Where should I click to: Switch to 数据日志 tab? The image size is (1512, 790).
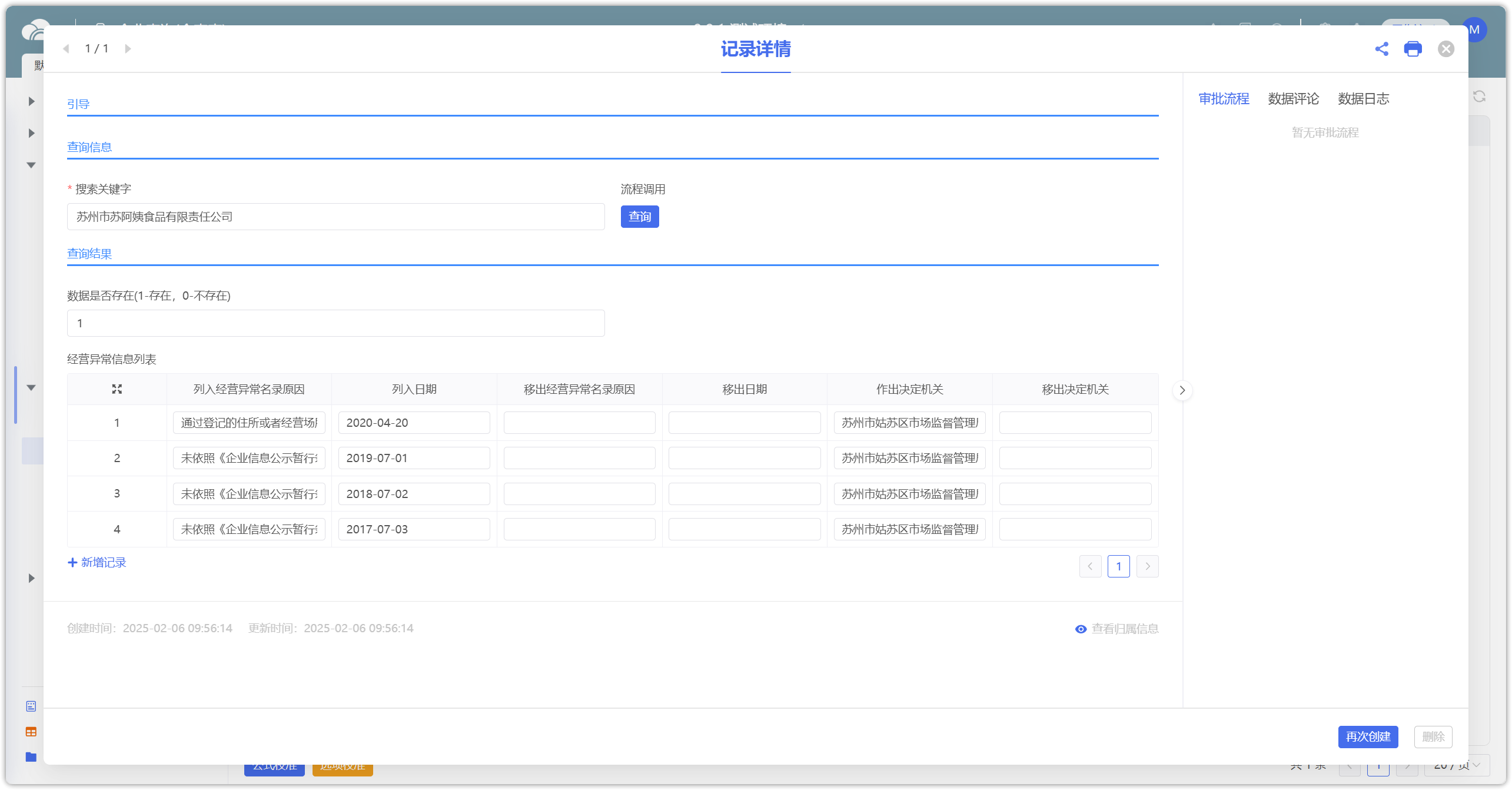click(1363, 99)
